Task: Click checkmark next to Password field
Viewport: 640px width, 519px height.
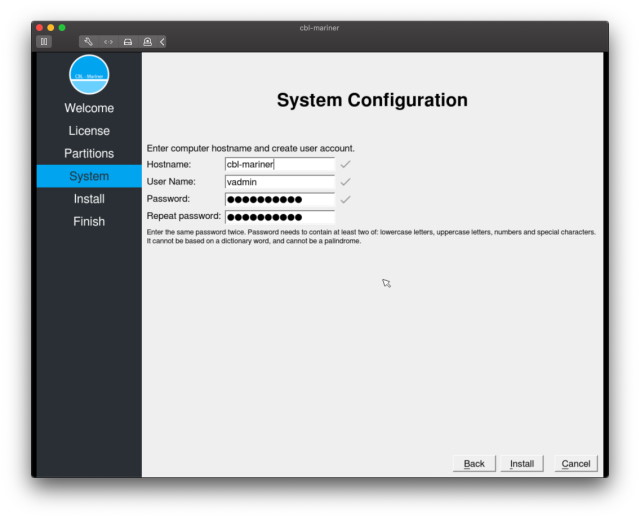Action: coord(346,199)
